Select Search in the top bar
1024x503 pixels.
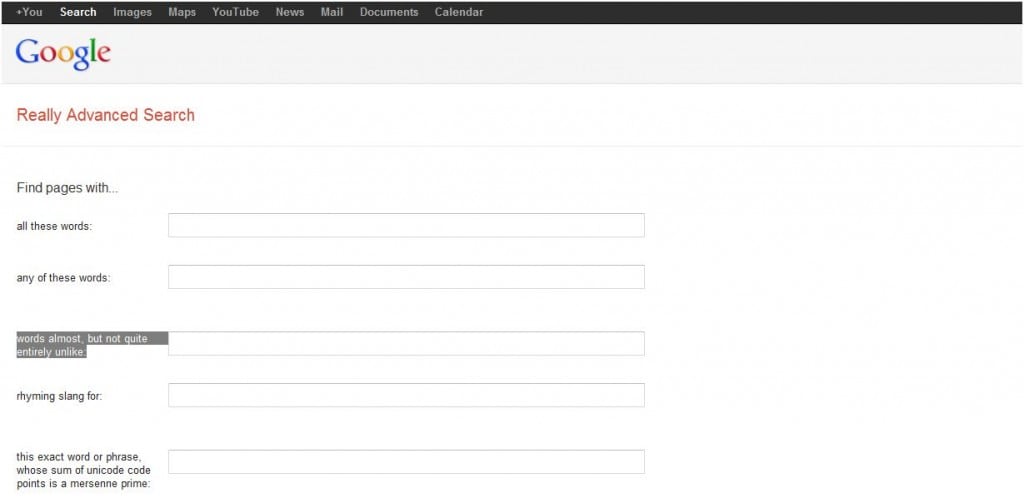point(78,12)
